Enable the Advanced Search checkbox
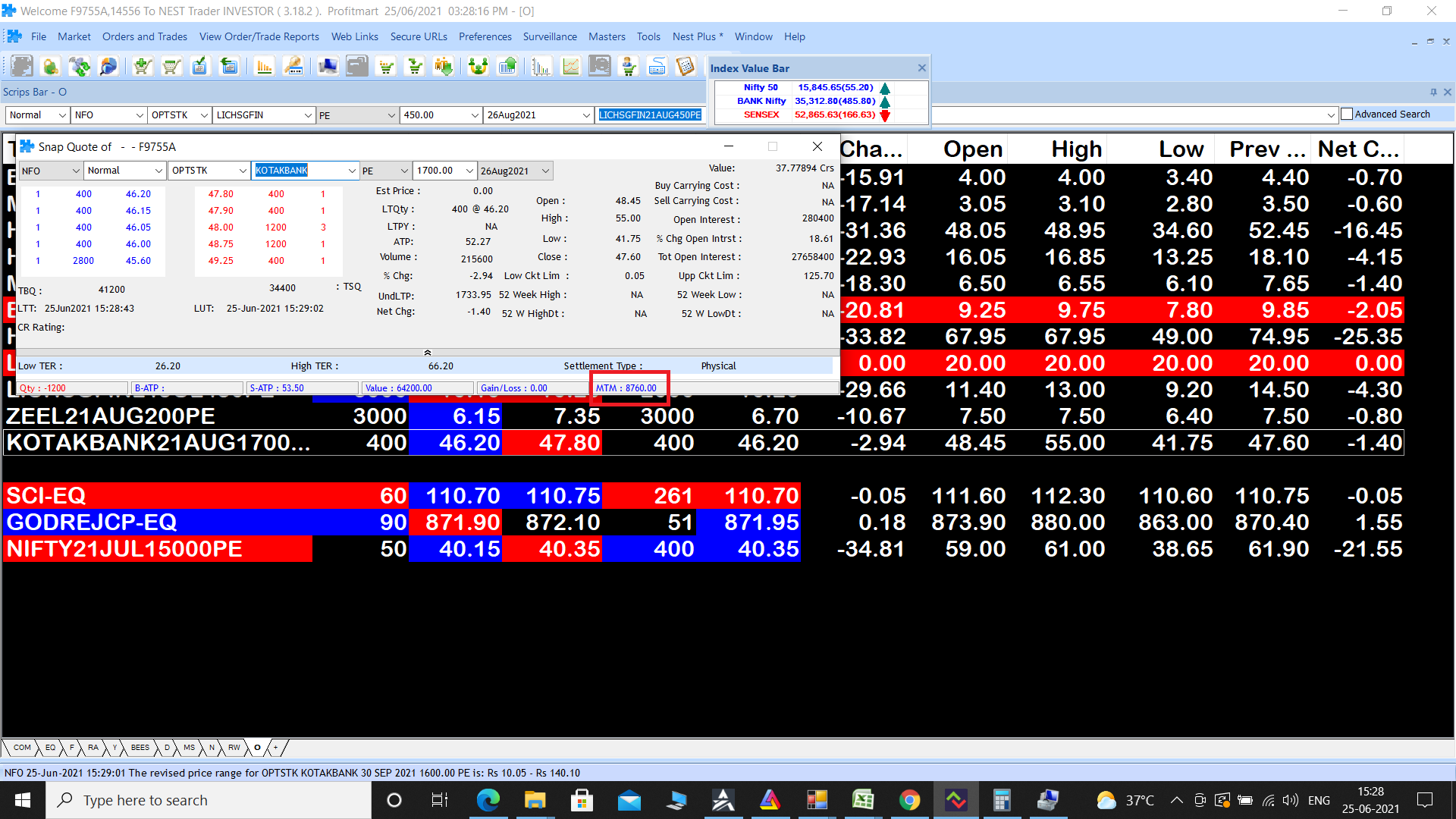The image size is (1456, 819). [x=1347, y=115]
